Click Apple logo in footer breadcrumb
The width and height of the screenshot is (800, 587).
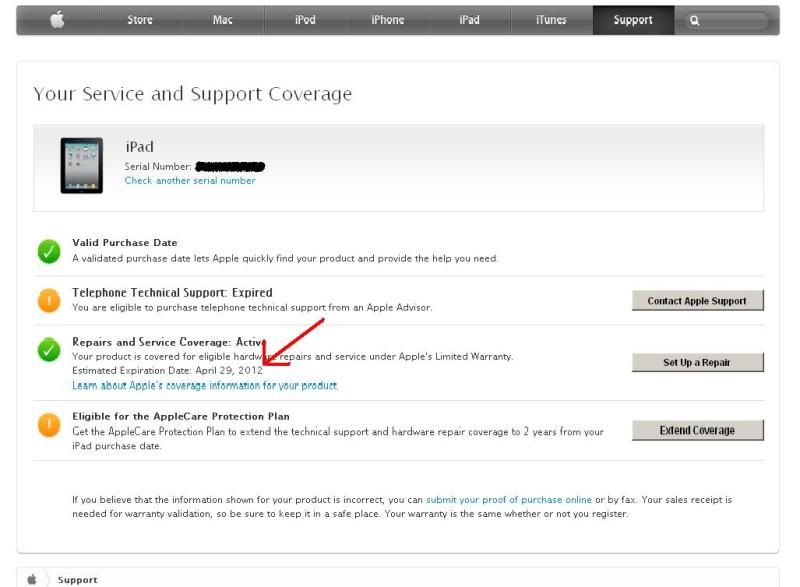click(32, 579)
